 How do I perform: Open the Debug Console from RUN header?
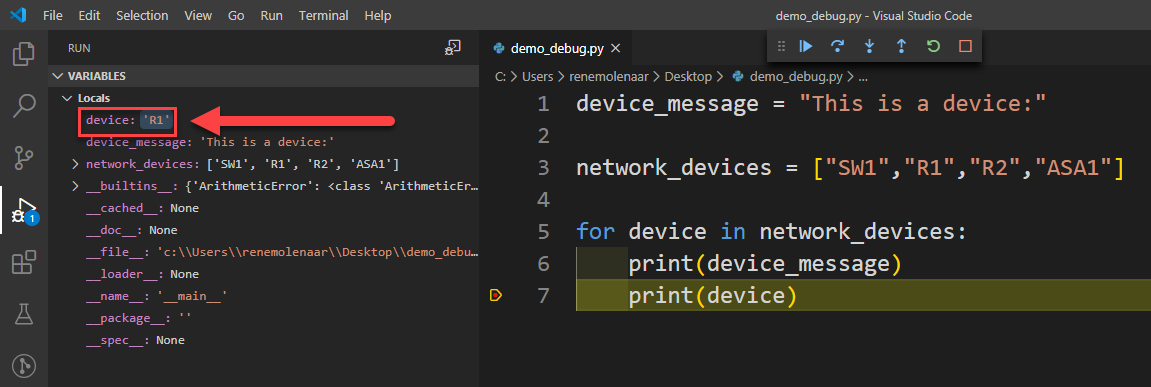coord(453,48)
